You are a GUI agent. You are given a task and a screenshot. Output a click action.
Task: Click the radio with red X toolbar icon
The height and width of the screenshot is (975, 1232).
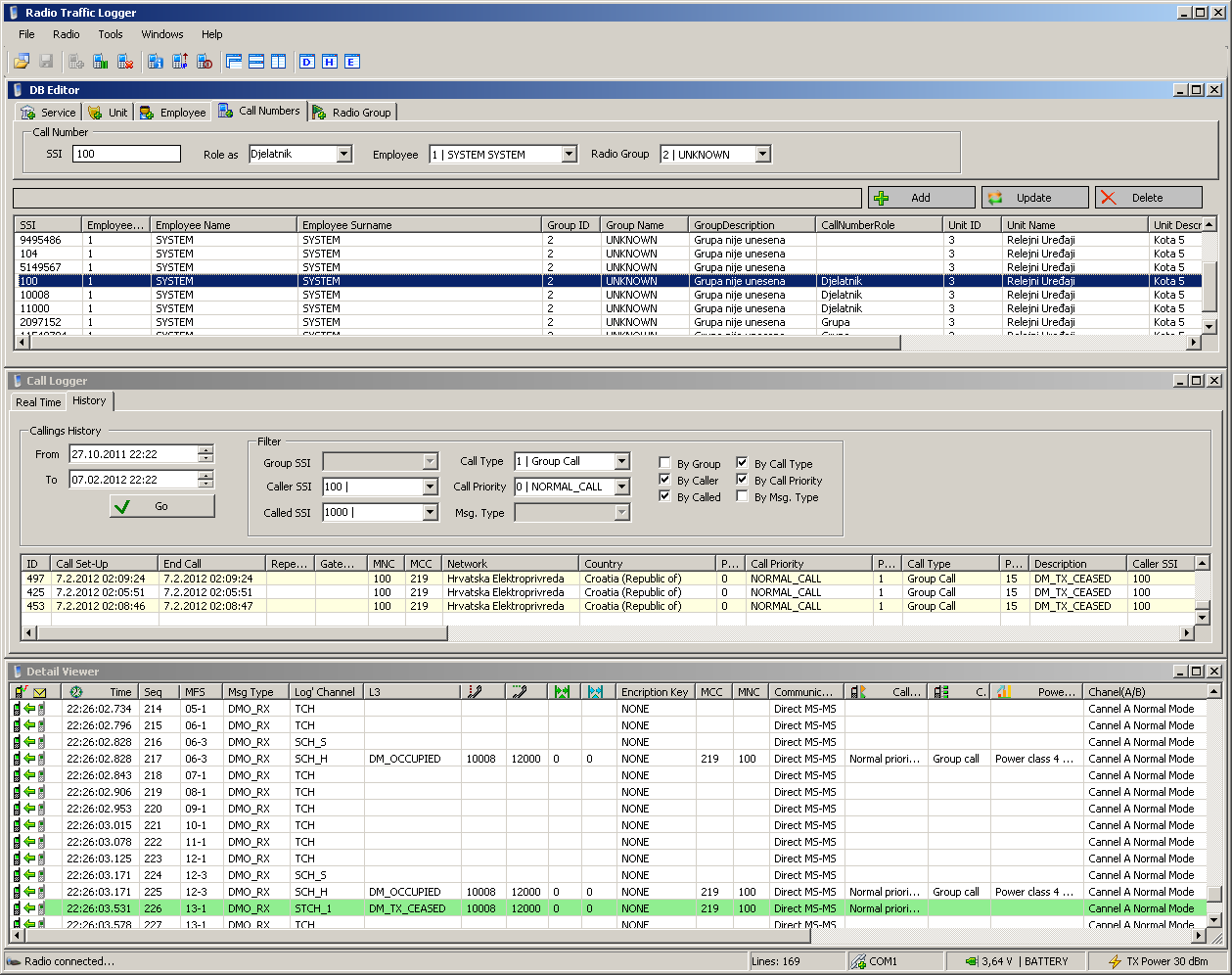[125, 62]
